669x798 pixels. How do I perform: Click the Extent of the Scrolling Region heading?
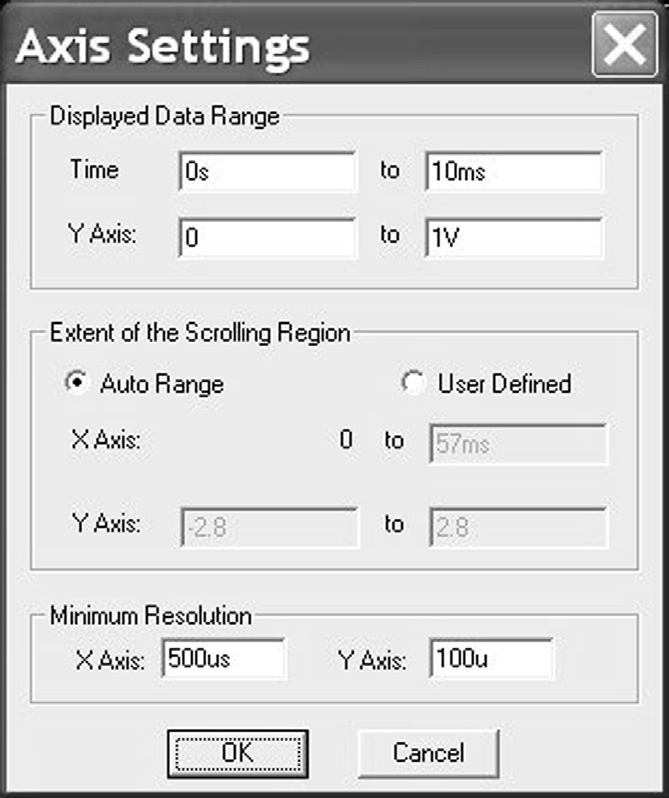[x=200, y=332]
